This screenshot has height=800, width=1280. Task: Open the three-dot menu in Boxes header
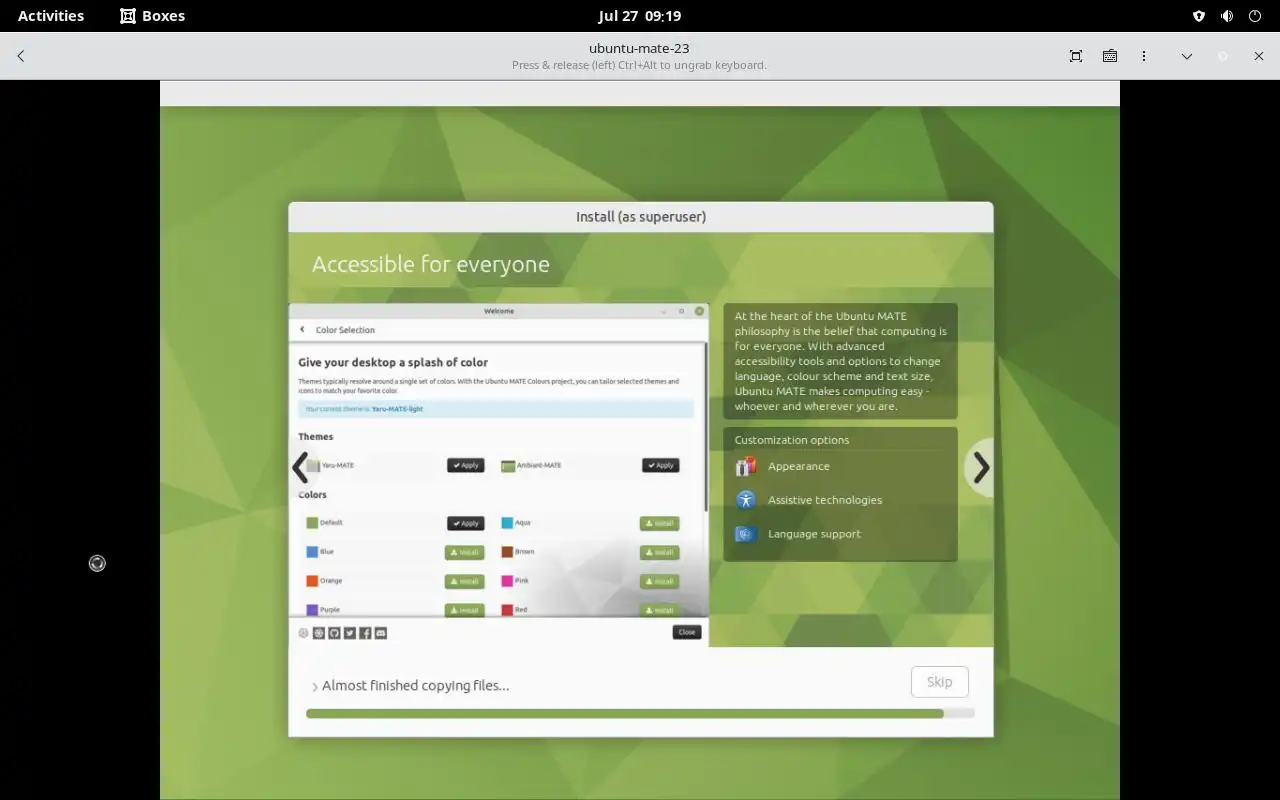pyautogui.click(x=1144, y=56)
